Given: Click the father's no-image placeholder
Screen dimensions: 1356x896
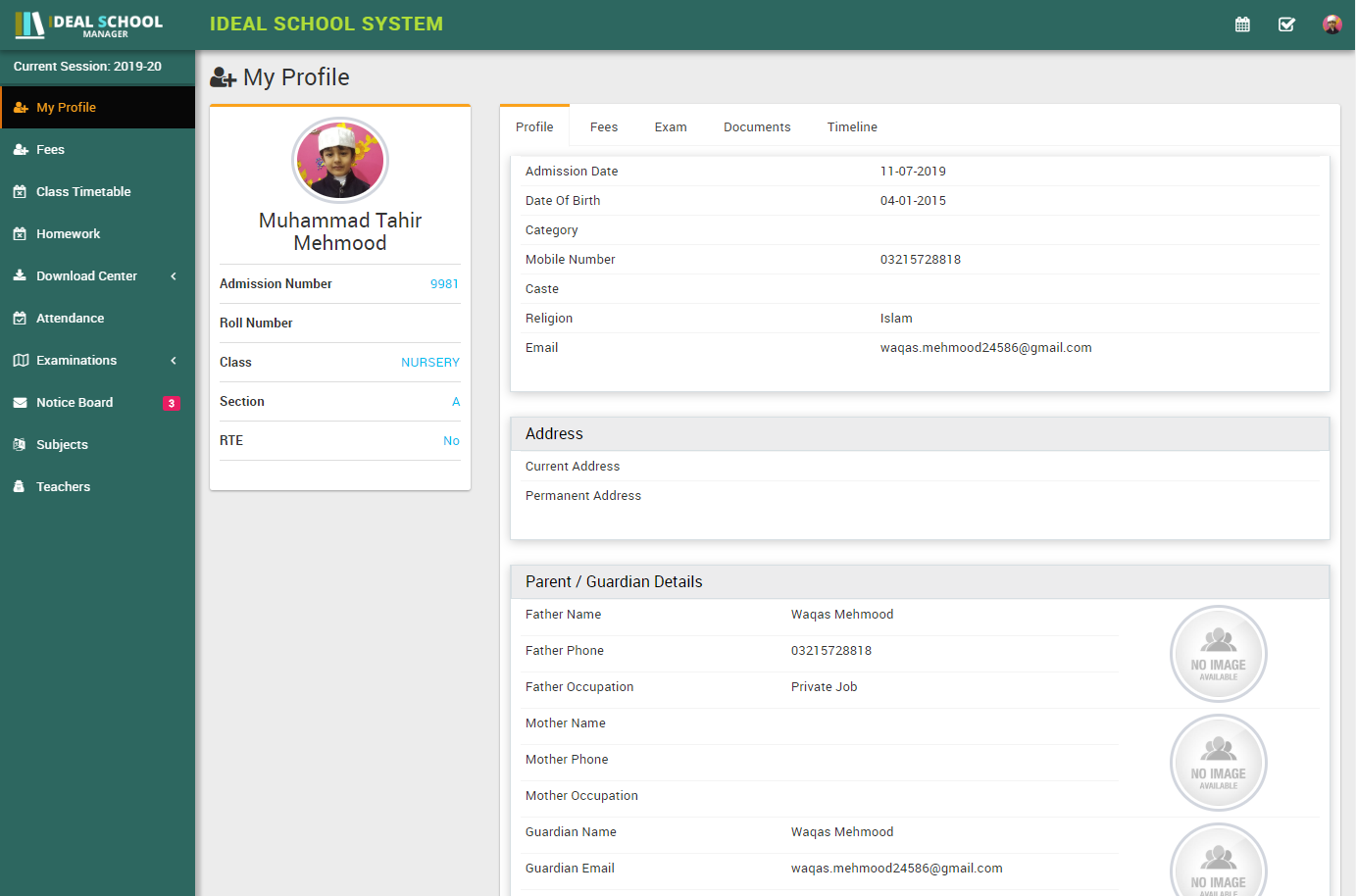Looking at the screenshot, I should click(1219, 654).
